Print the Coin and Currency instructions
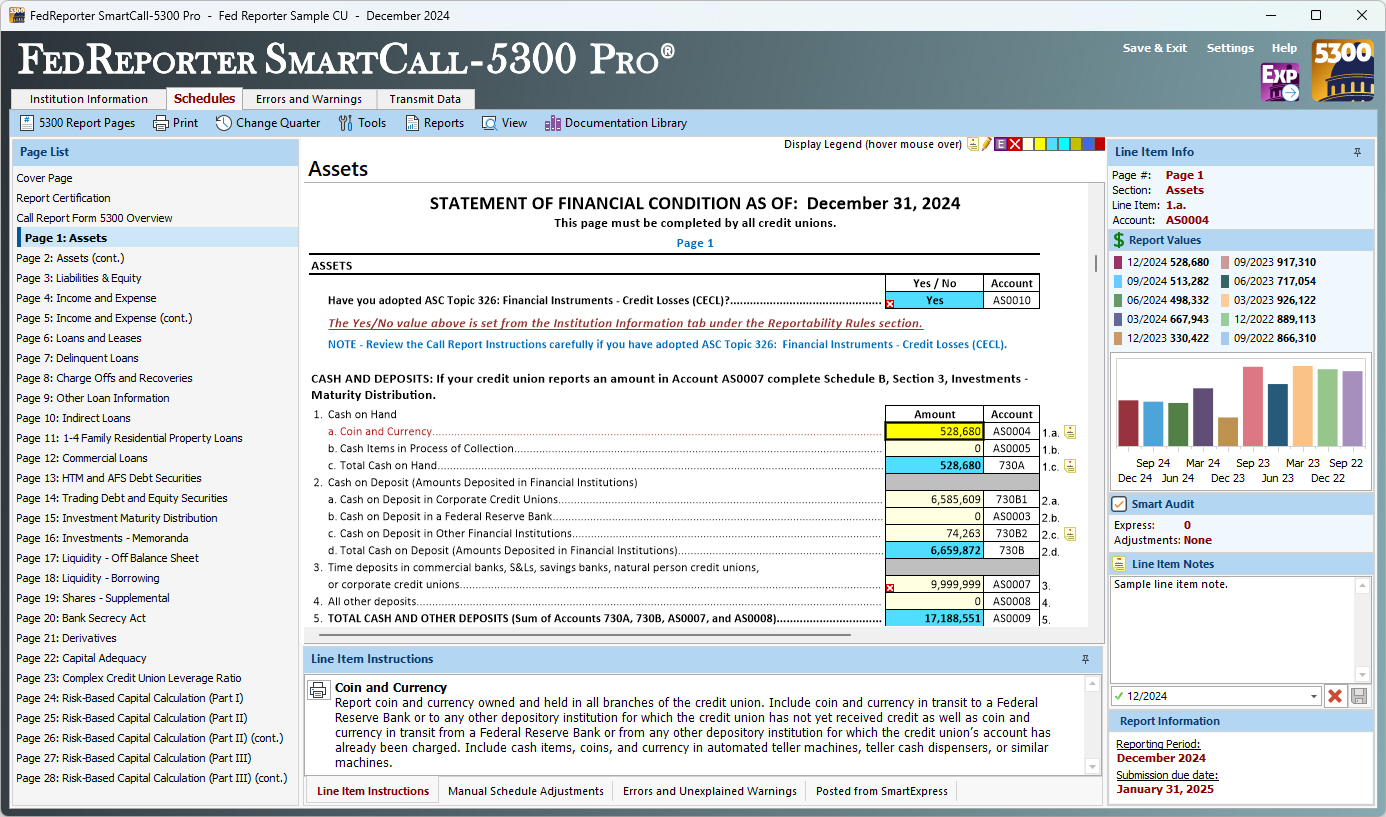Viewport: 1386px width, 817px height. pyautogui.click(x=318, y=690)
